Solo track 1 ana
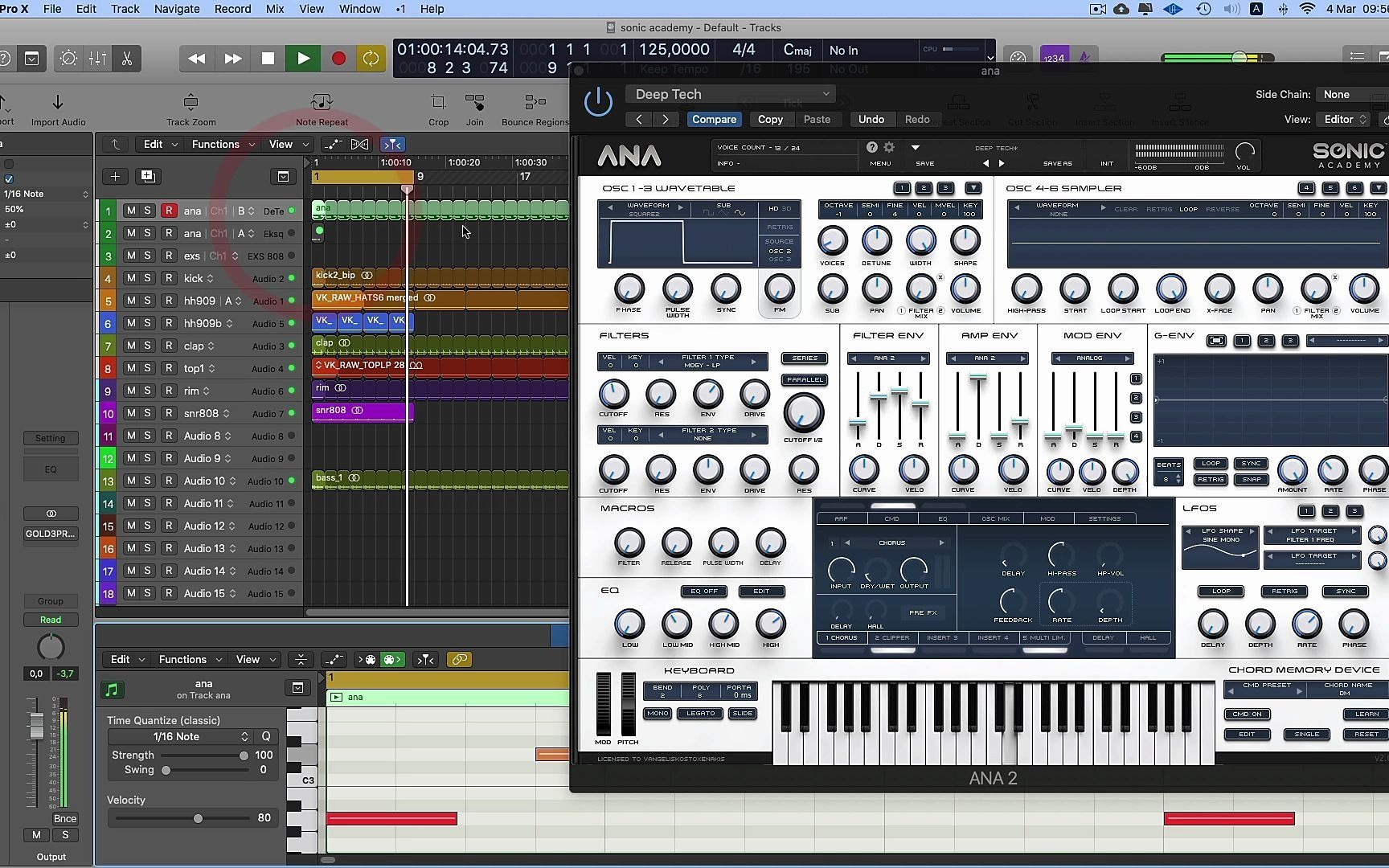Image resolution: width=1389 pixels, height=868 pixels. [147, 211]
